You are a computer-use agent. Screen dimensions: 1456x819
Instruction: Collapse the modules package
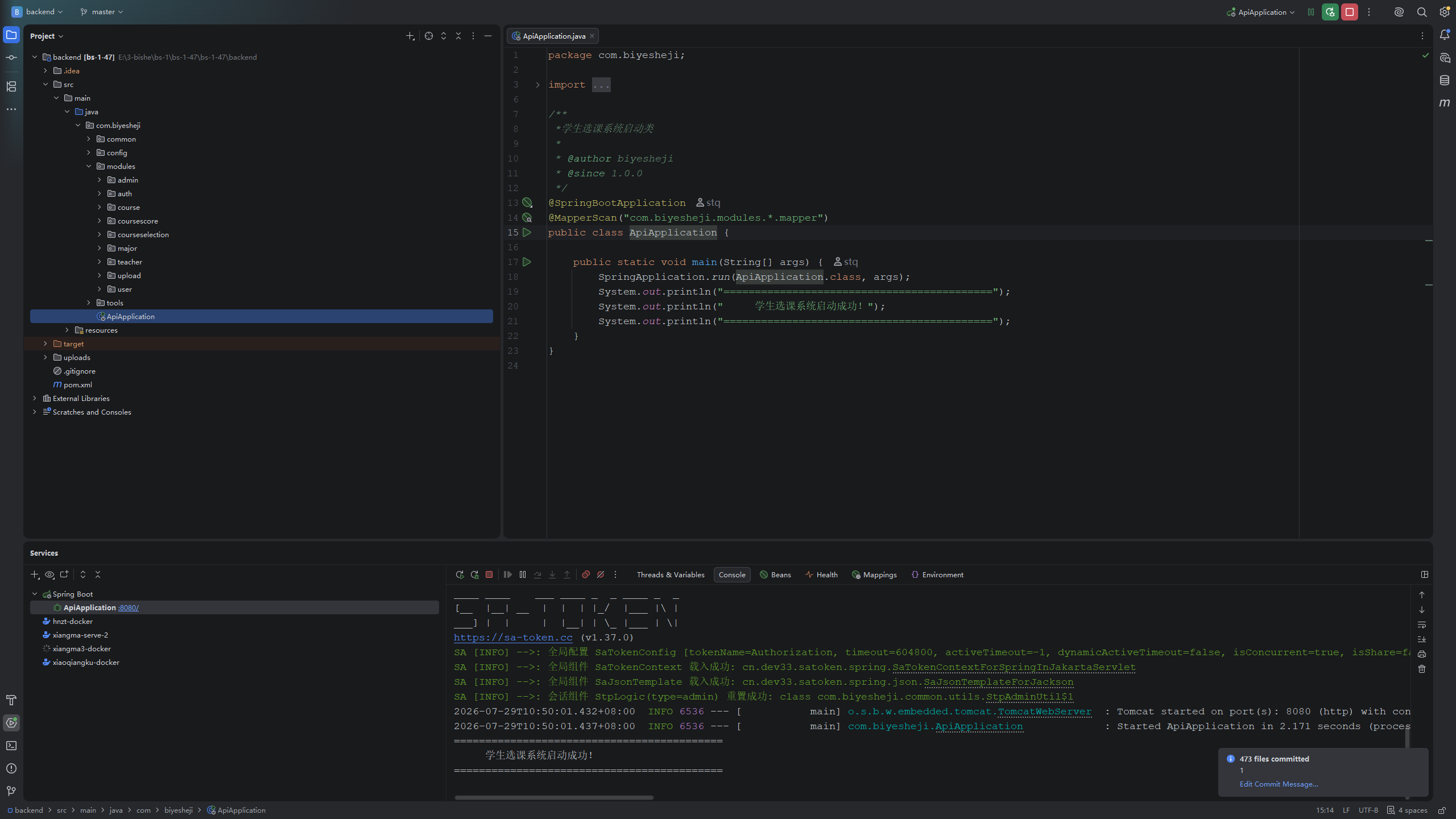(x=89, y=166)
